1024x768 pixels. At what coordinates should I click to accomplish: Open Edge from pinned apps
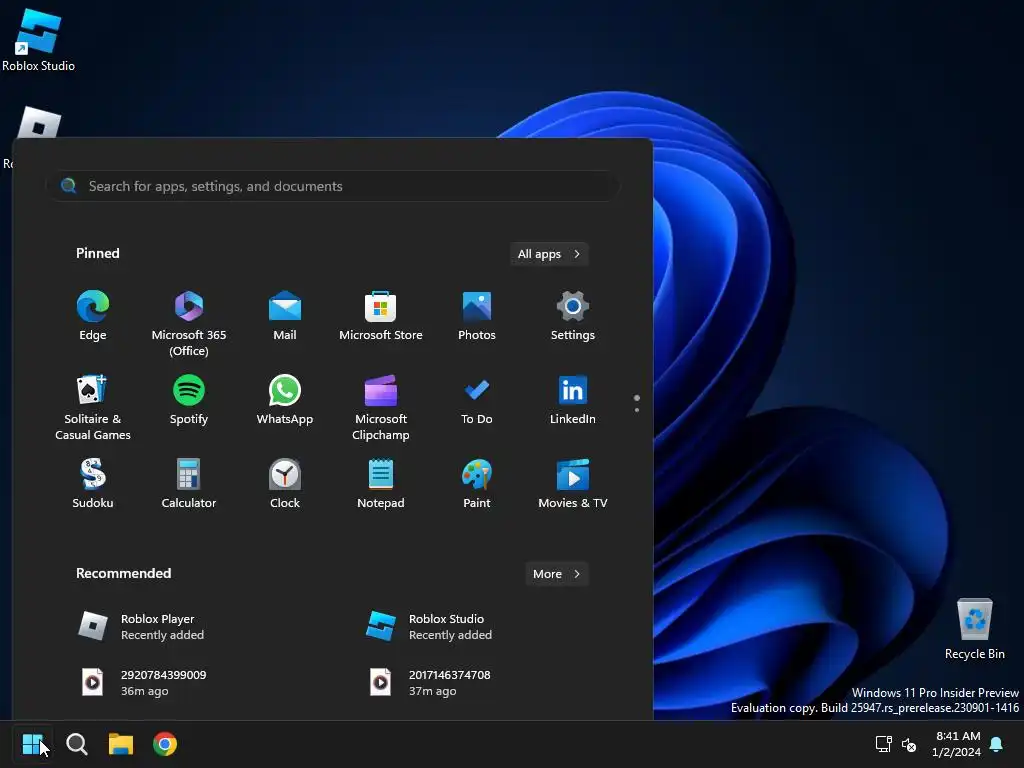[93, 316]
